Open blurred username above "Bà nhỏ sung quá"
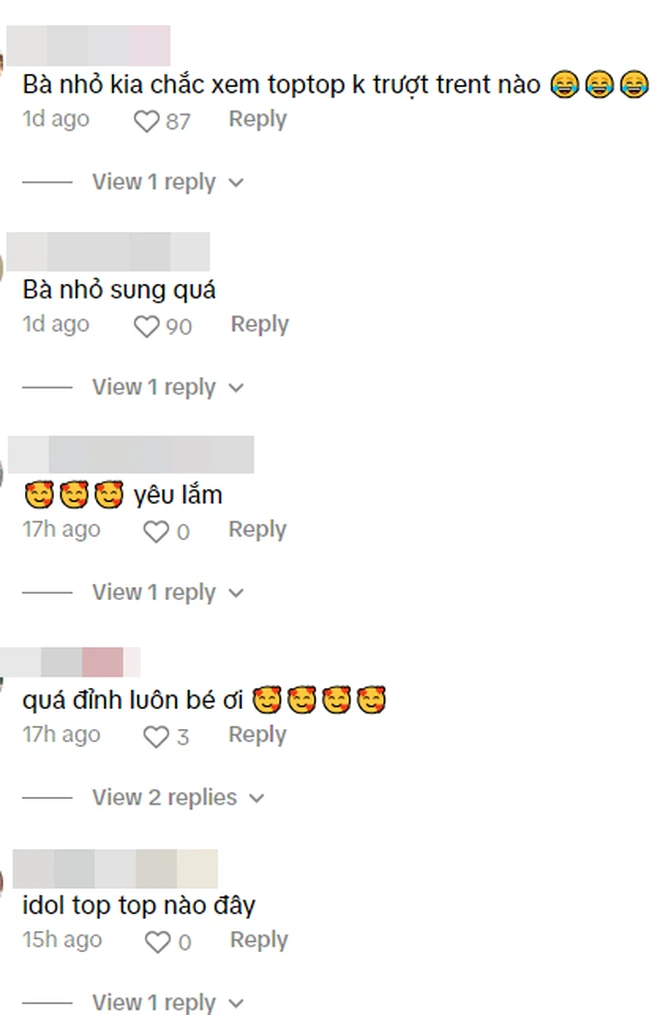The height and width of the screenshot is (1015, 660). click(108, 251)
